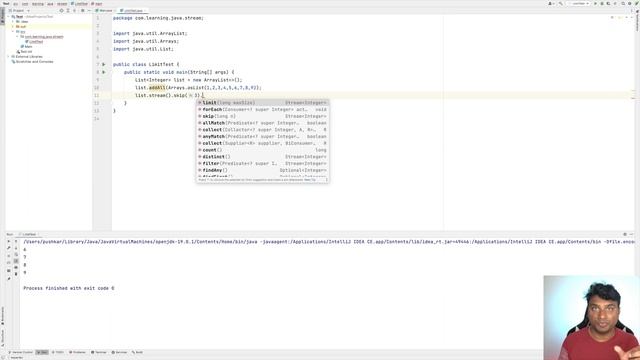640x360 pixels.
Task: Hide the Project tool window
Action: [89, 11]
